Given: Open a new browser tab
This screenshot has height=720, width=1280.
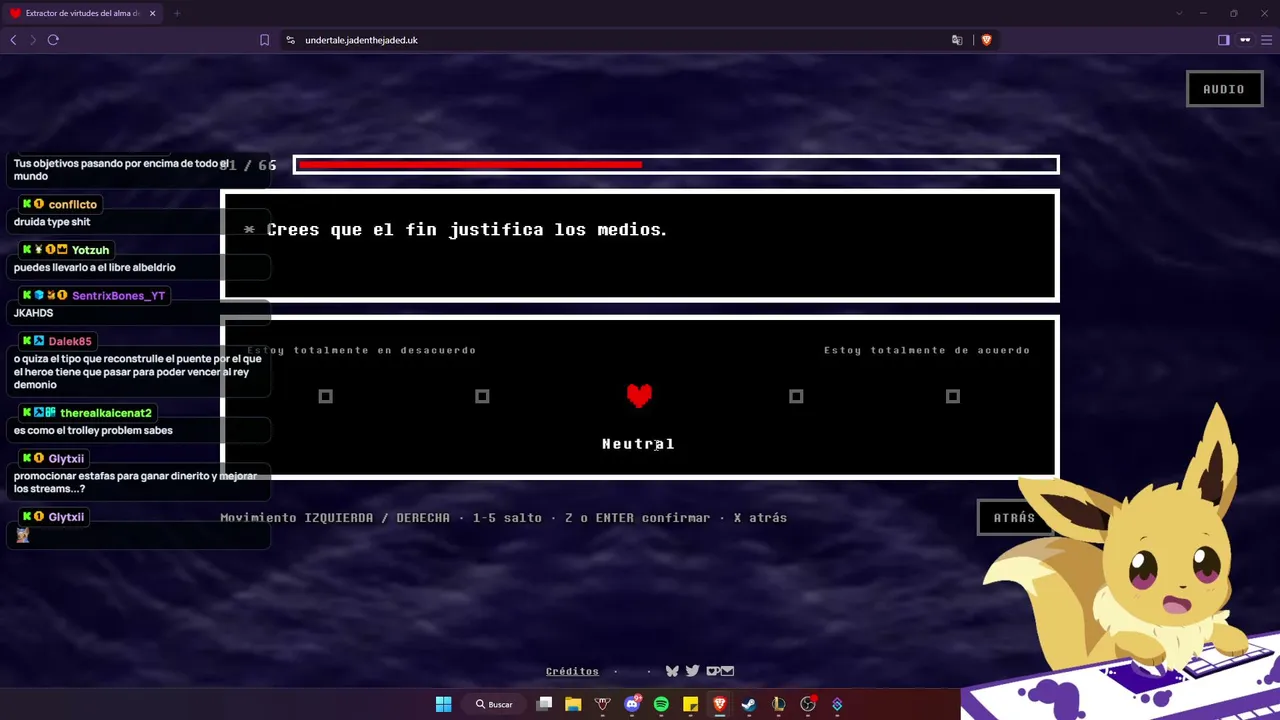Looking at the screenshot, I should [176, 13].
